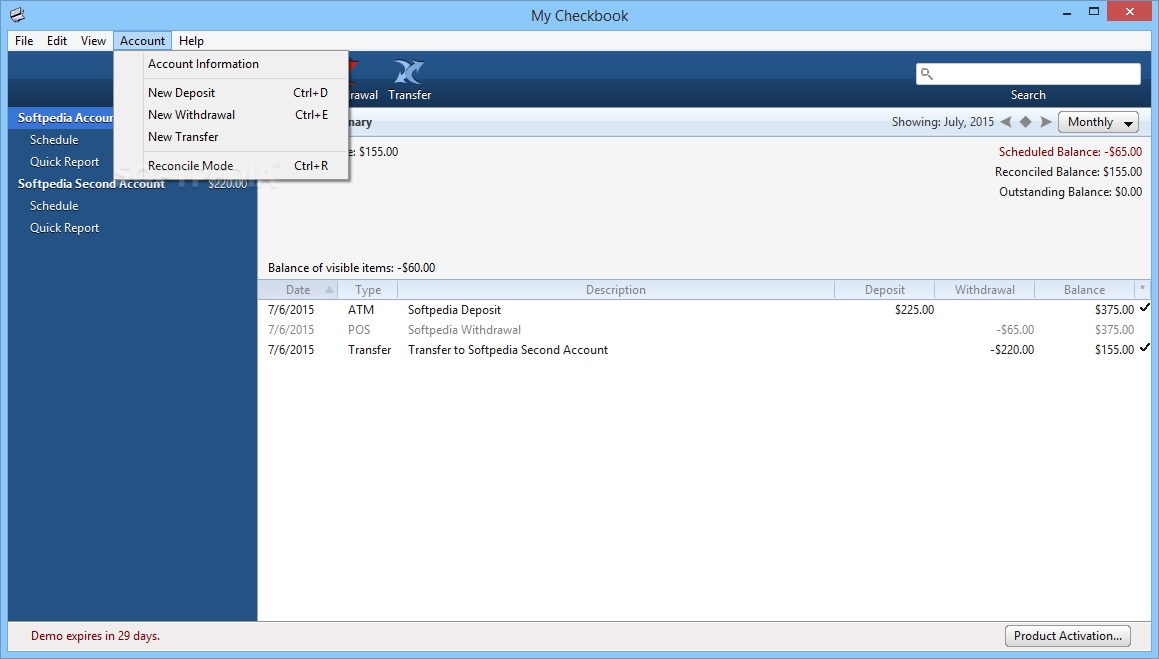
Task: Click inside the Search input field
Action: pos(1028,74)
